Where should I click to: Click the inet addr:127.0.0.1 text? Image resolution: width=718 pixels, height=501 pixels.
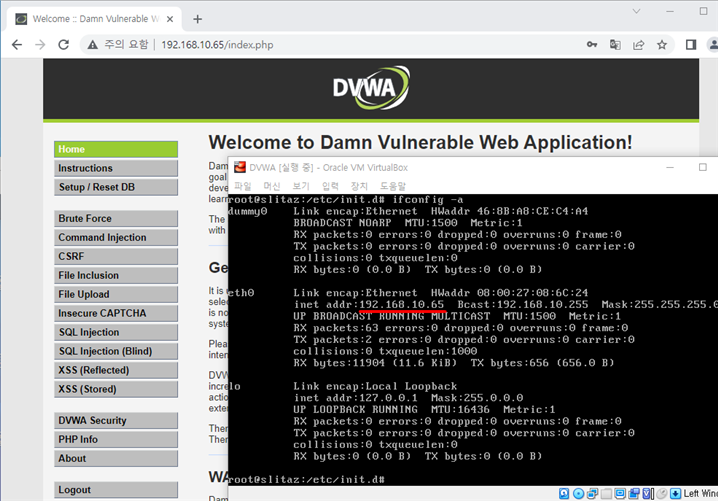coord(356,398)
